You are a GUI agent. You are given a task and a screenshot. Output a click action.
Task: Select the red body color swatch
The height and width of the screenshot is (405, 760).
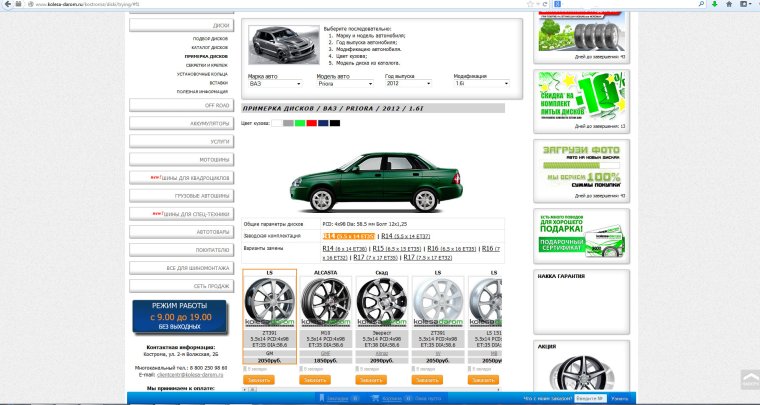click(x=311, y=122)
